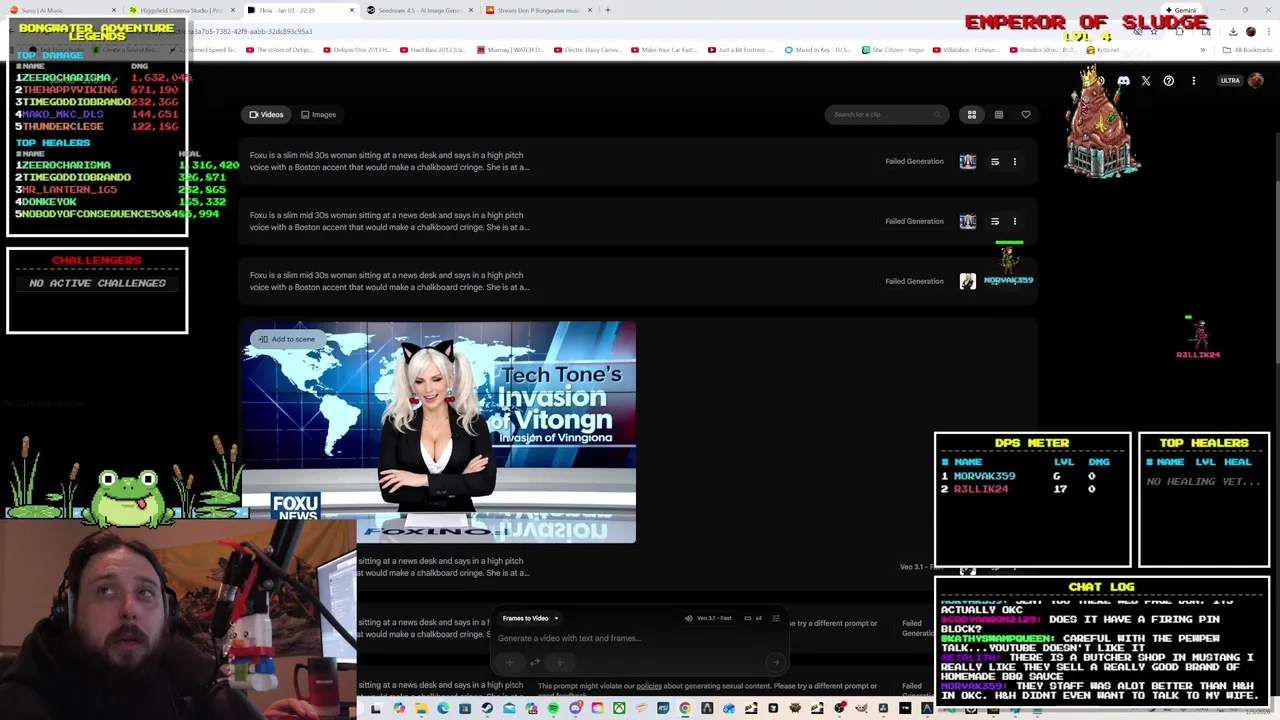Open the Flow header more-options menu

(x=1193, y=81)
